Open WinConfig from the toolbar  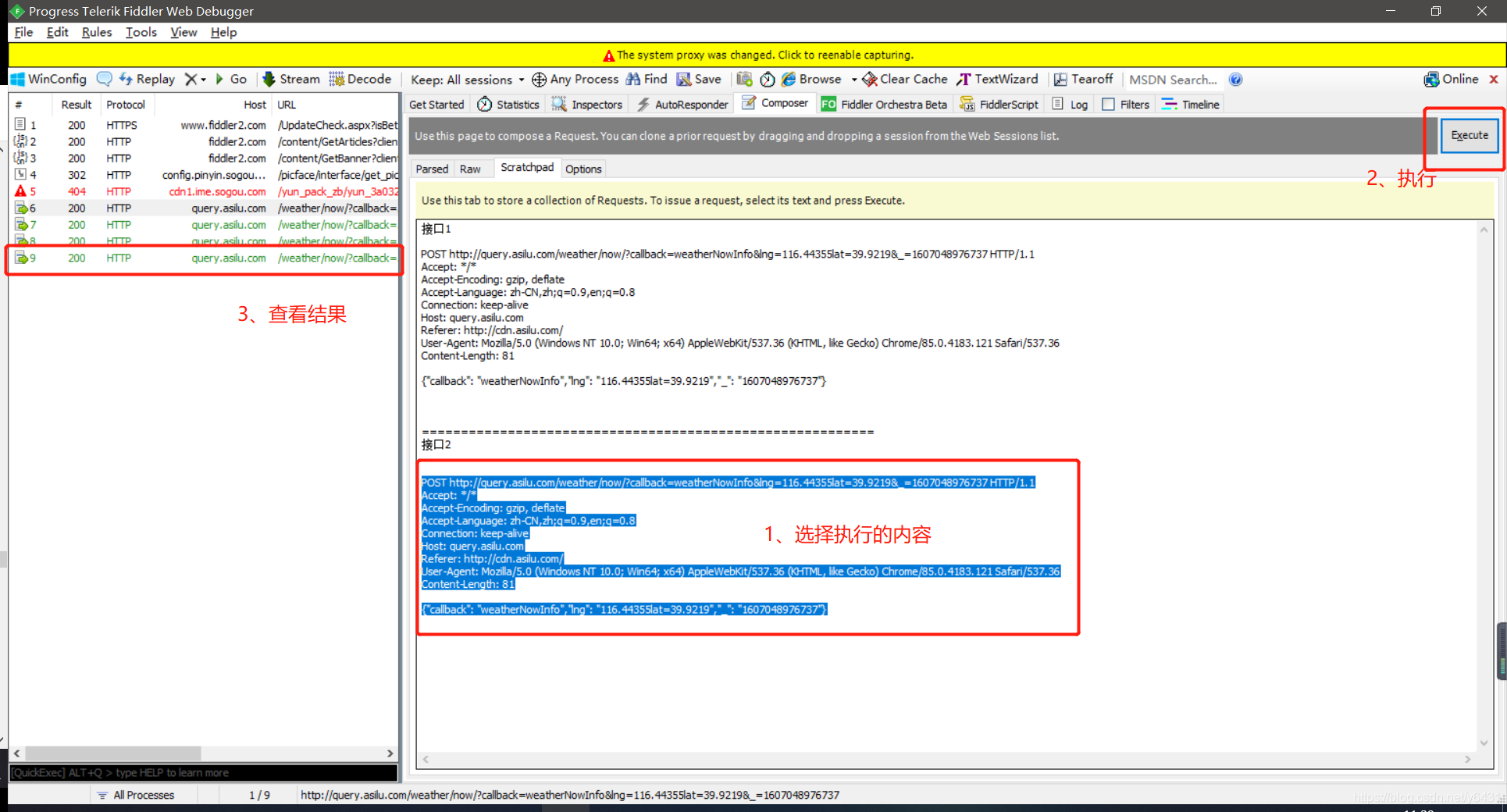click(x=48, y=79)
